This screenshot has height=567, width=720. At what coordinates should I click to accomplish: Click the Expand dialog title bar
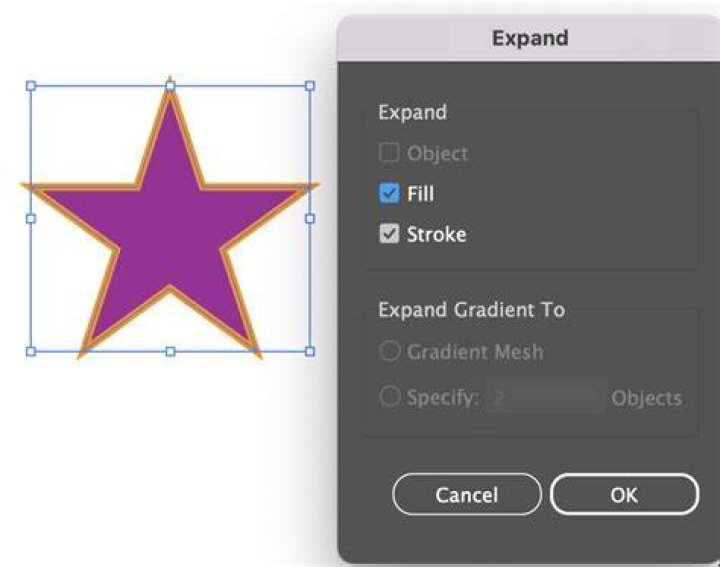click(x=529, y=38)
